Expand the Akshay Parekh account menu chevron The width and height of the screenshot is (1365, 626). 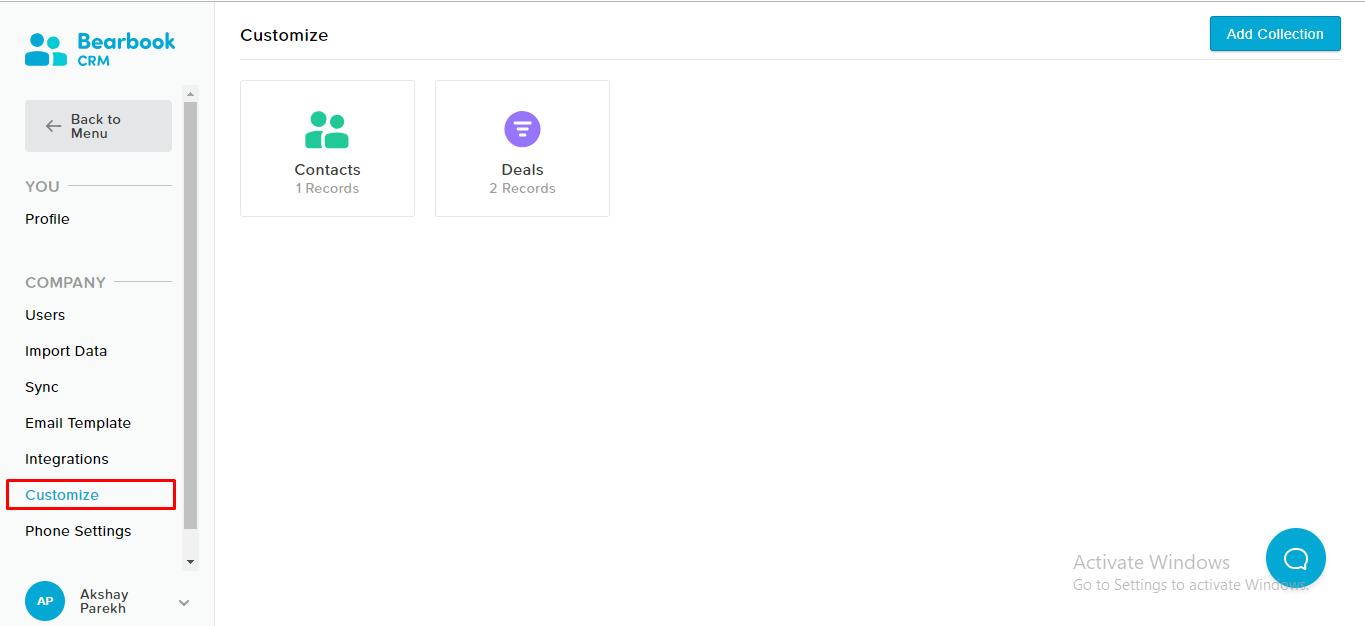183,602
